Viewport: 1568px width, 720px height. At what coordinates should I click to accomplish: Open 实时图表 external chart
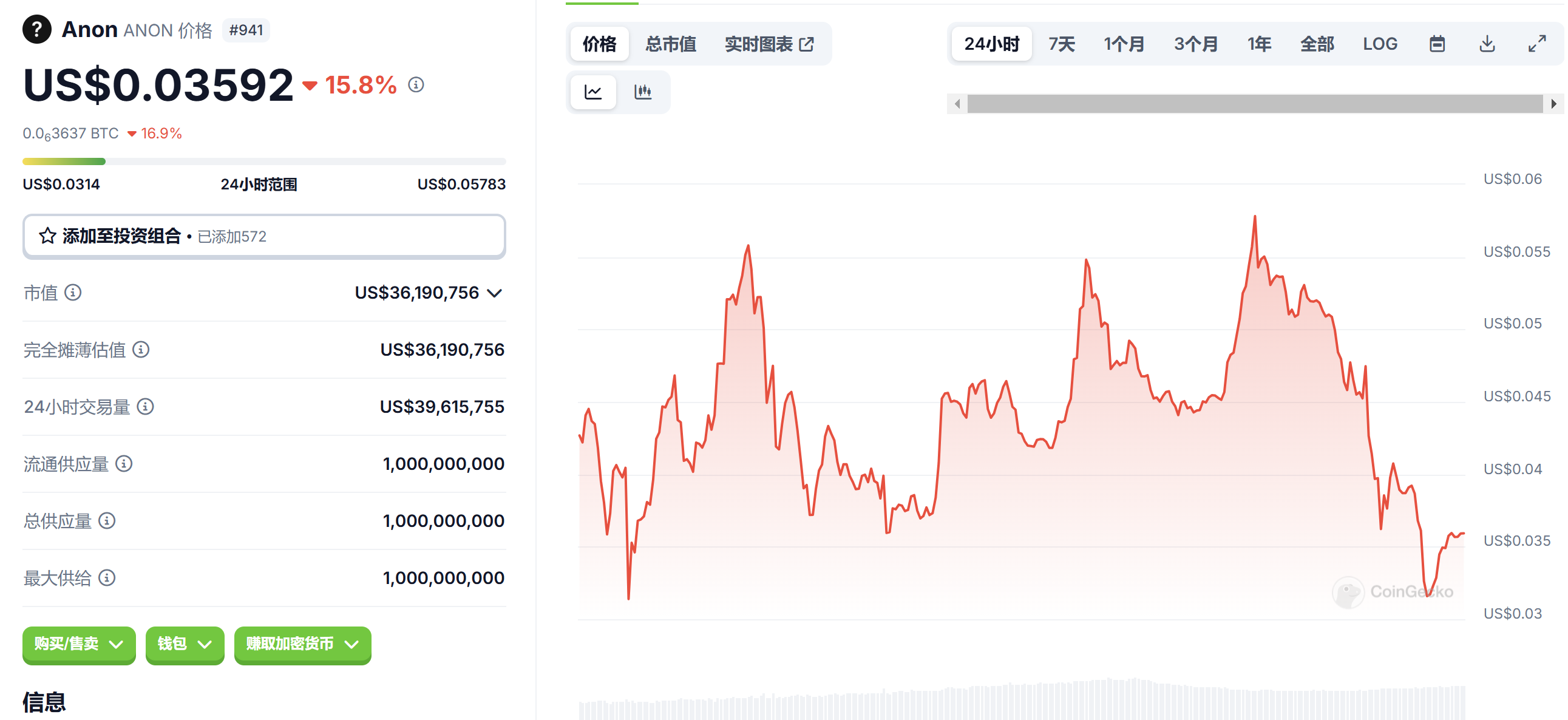(x=769, y=44)
